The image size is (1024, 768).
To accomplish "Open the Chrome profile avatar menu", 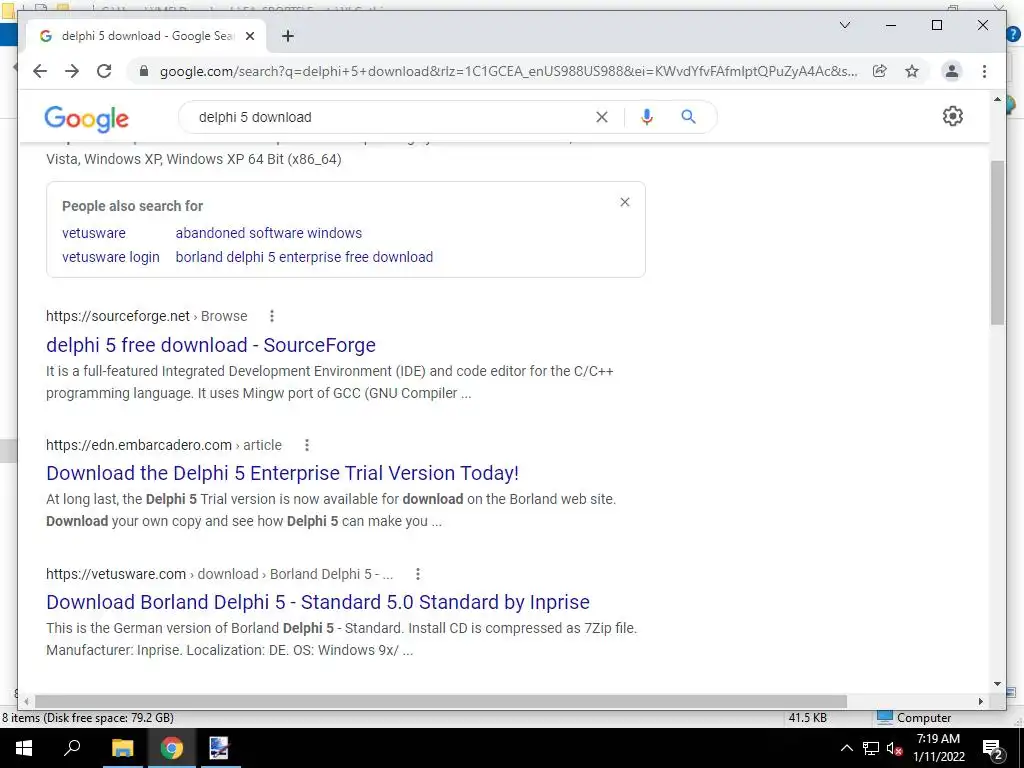I will pyautogui.click(x=952, y=71).
